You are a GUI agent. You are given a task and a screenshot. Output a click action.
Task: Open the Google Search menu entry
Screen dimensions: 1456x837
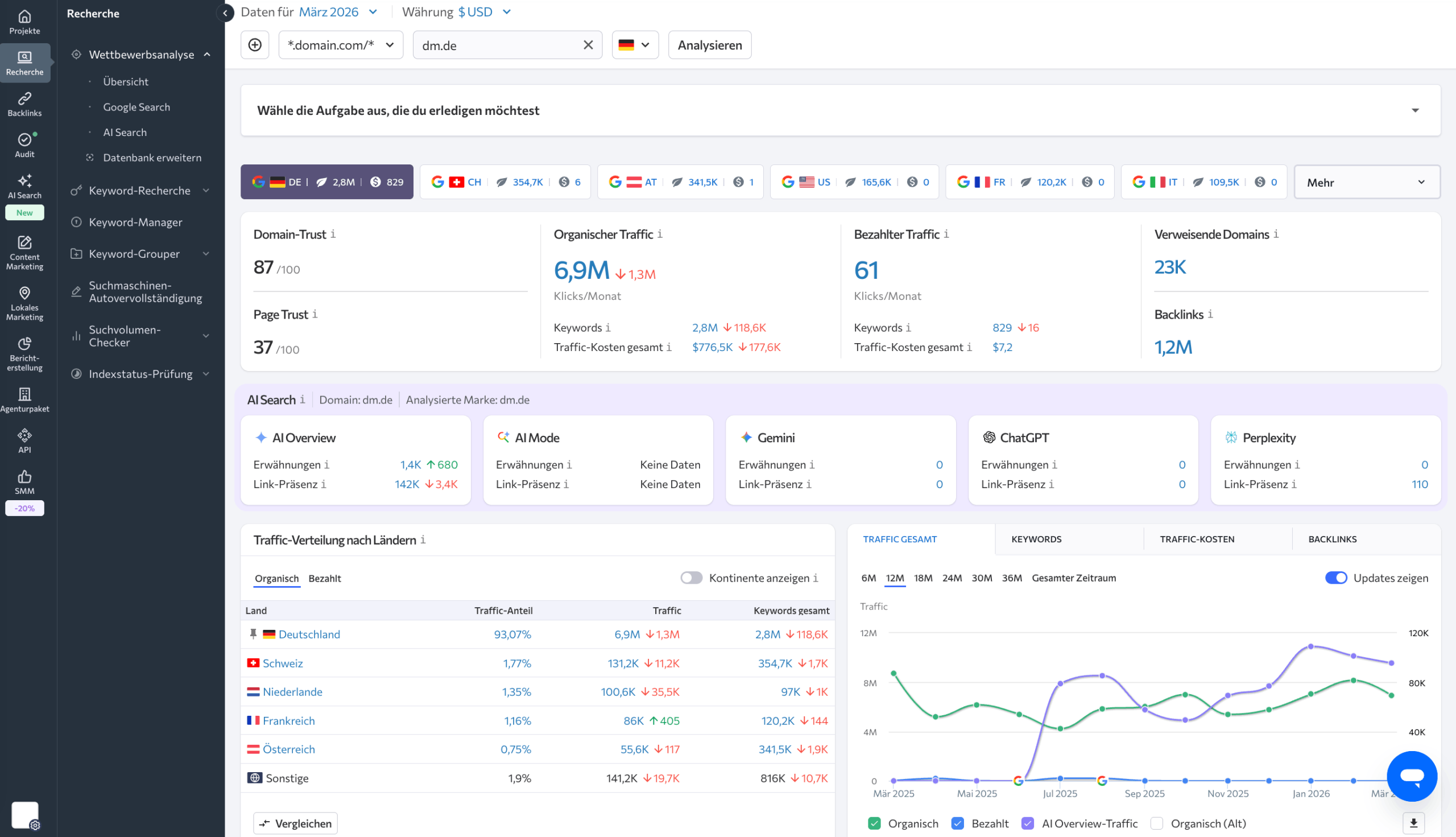[x=136, y=106]
